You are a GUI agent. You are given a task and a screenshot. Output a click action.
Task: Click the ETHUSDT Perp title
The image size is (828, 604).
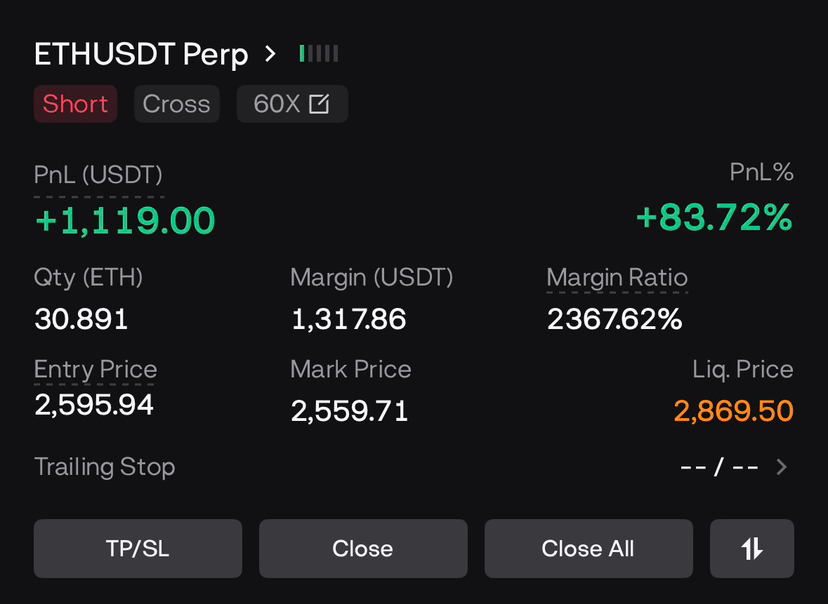(141, 55)
